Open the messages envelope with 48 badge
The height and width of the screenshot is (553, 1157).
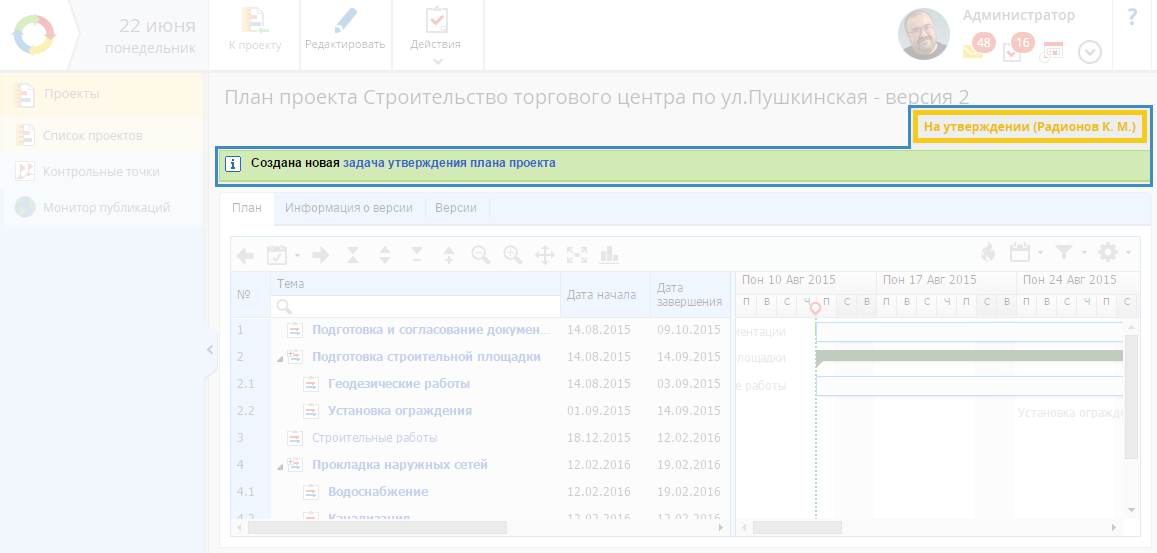point(972,50)
